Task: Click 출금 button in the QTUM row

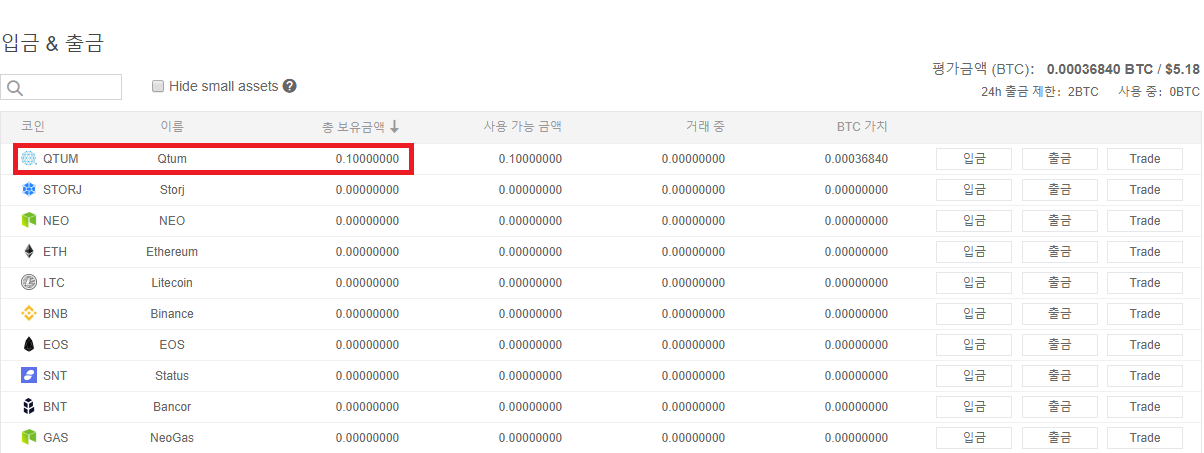Action: coord(1060,159)
